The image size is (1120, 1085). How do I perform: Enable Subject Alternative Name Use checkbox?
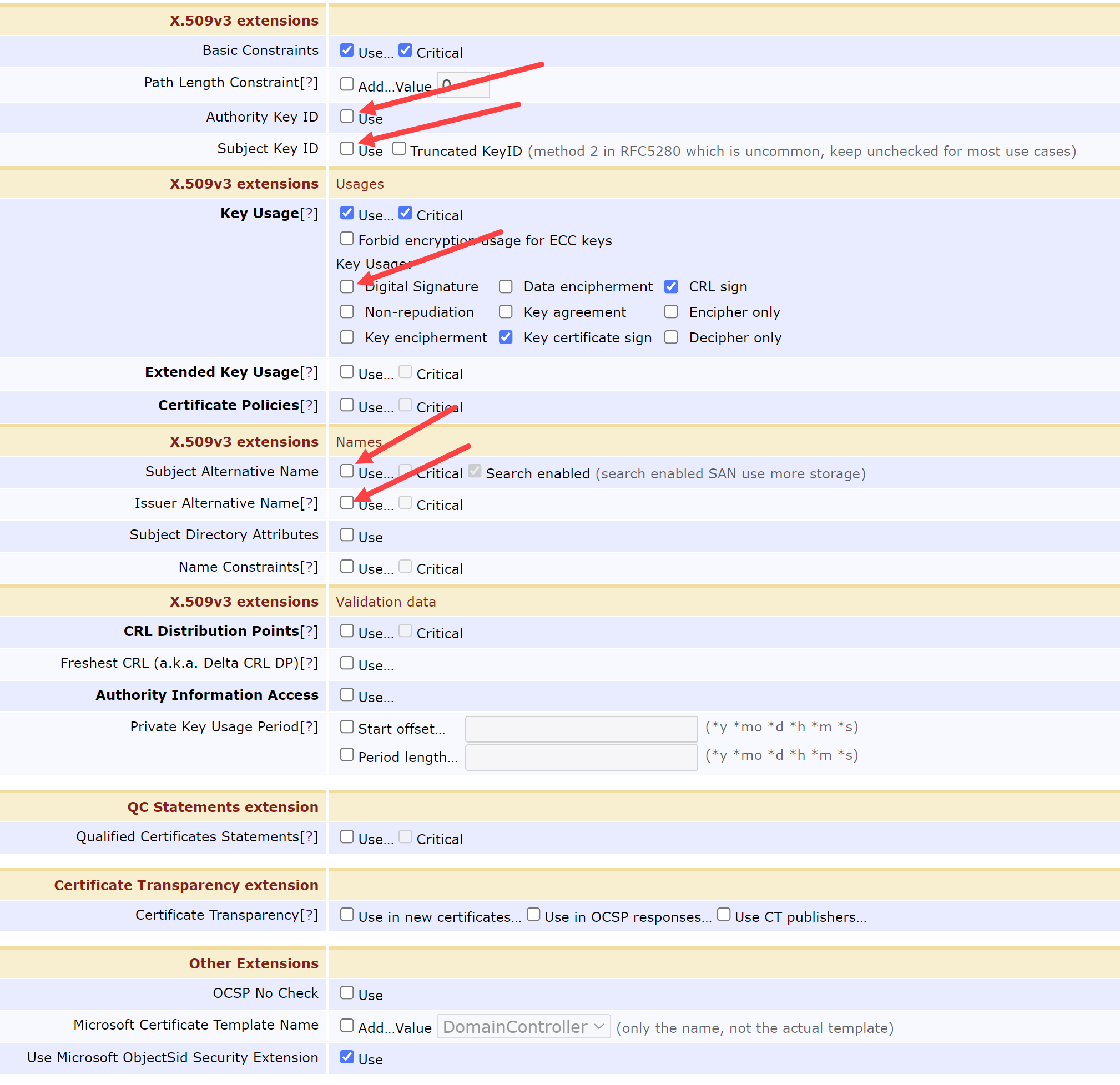coord(347,471)
